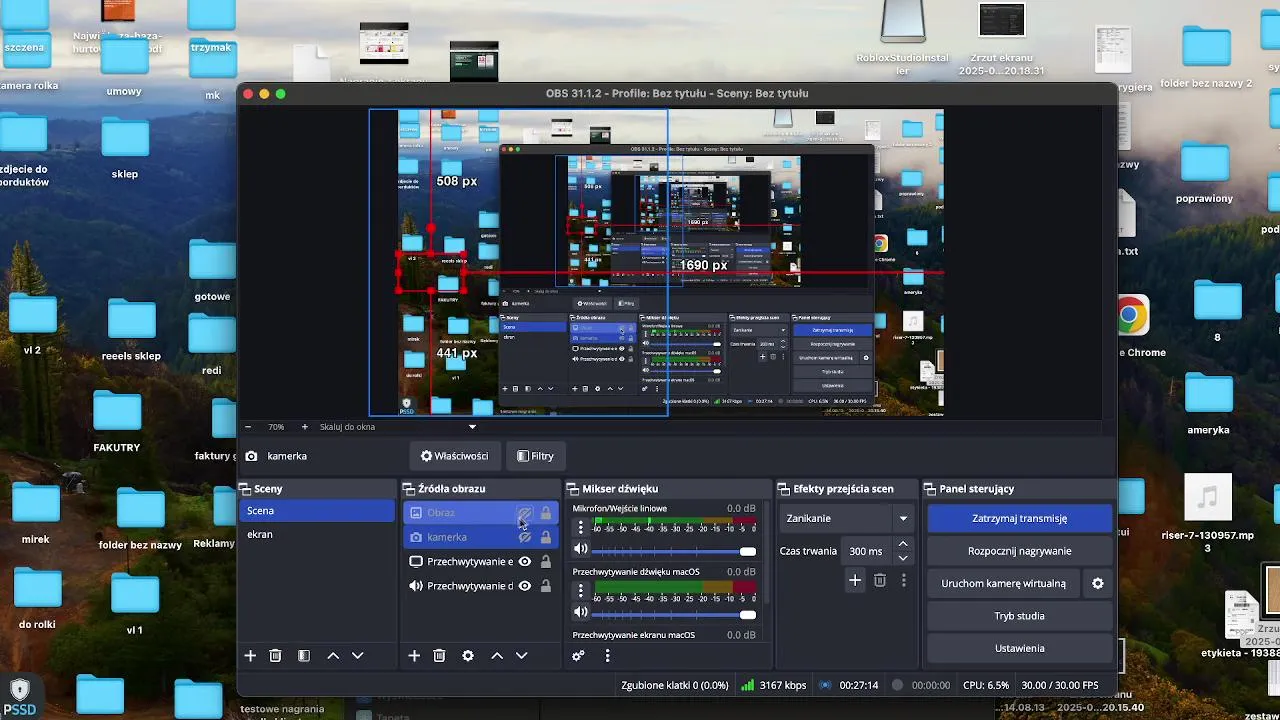
Task: Open Chrome from the desktop
Action: 1131,316
